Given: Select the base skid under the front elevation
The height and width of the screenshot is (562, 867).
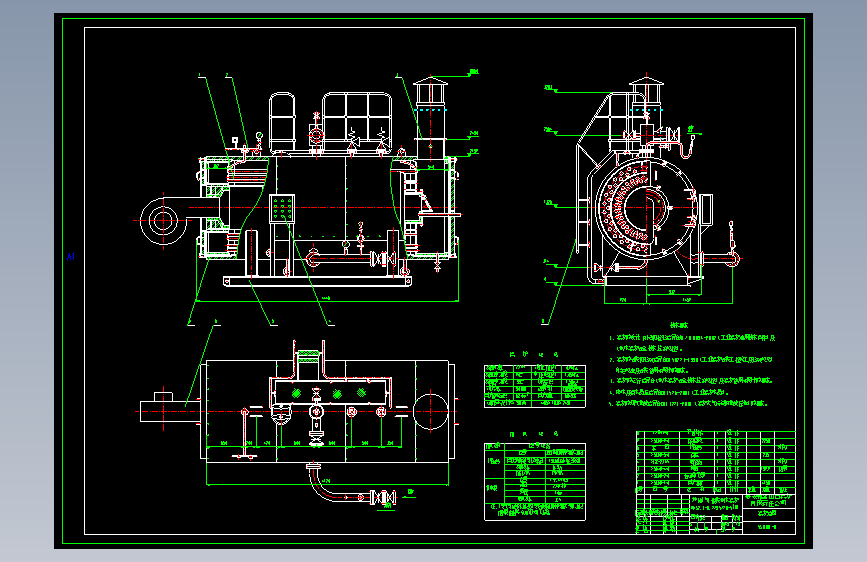Looking at the screenshot, I should coord(317,282).
